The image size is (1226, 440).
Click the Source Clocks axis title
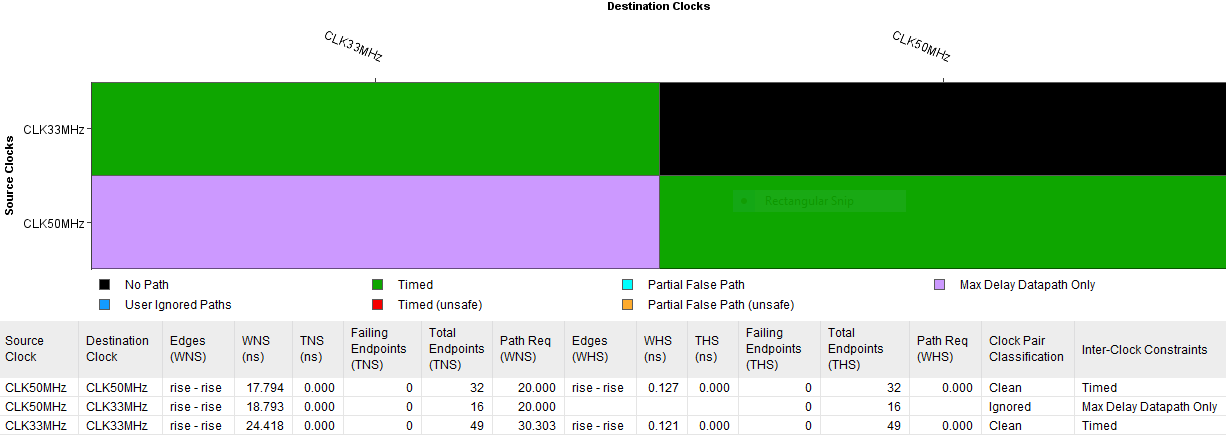(9, 175)
